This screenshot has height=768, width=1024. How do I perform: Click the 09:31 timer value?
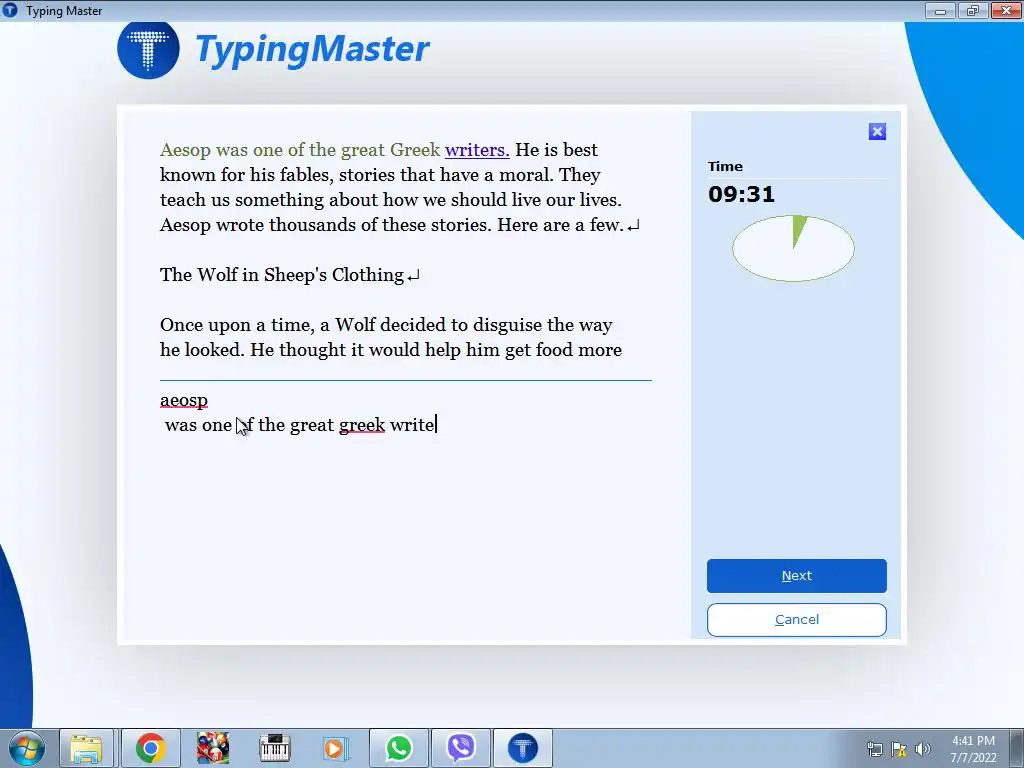point(741,194)
